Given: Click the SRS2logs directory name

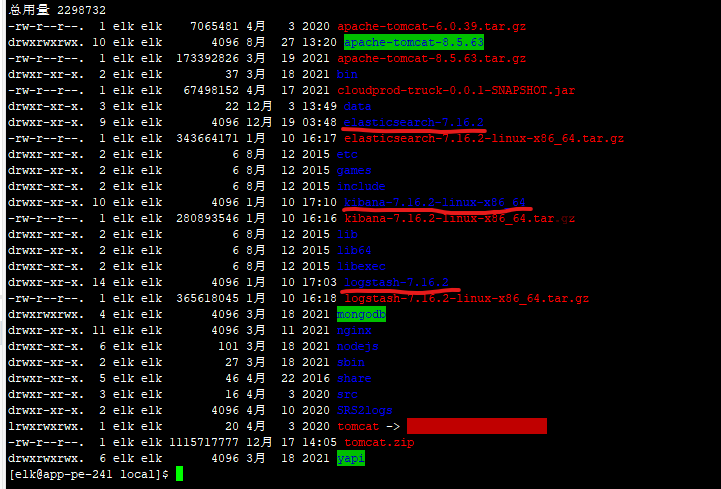Looking at the screenshot, I should pos(365,410).
